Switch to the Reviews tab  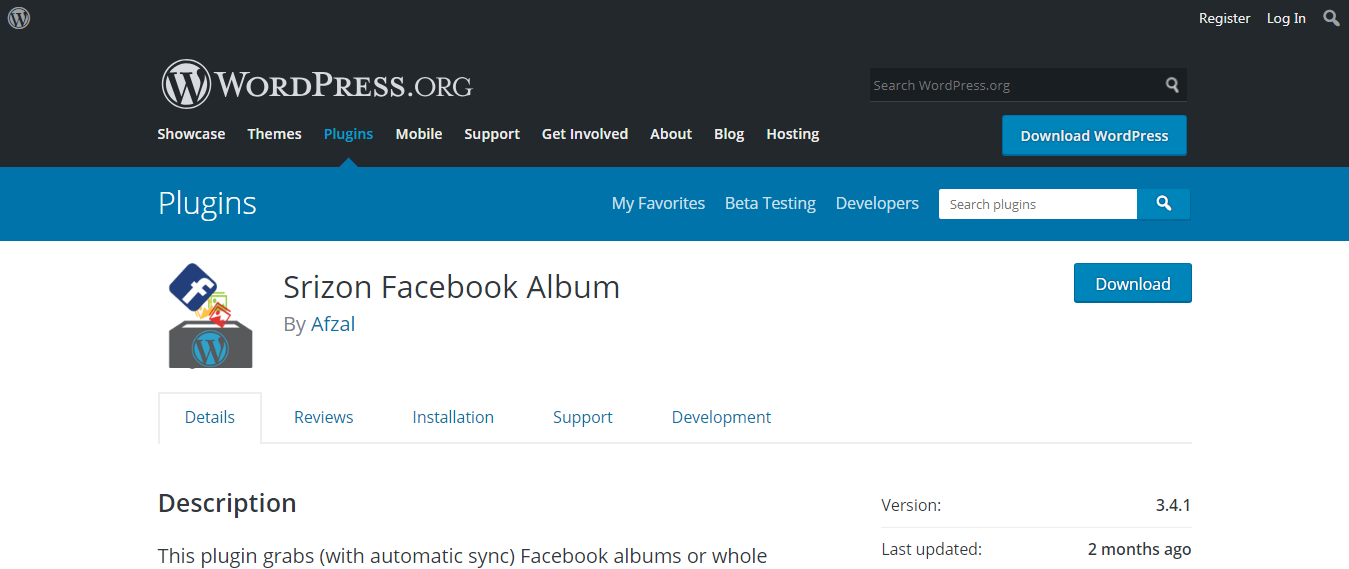point(324,417)
